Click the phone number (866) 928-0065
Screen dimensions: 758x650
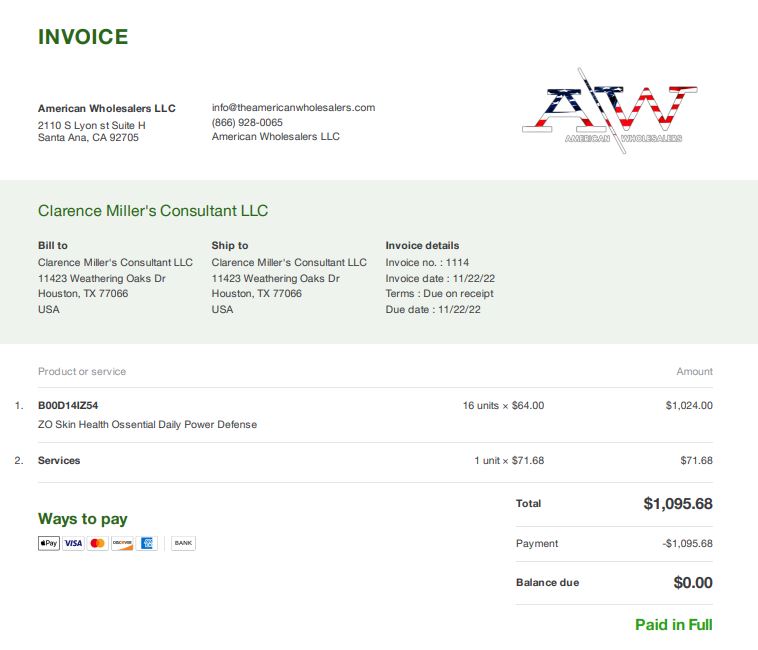(247, 122)
